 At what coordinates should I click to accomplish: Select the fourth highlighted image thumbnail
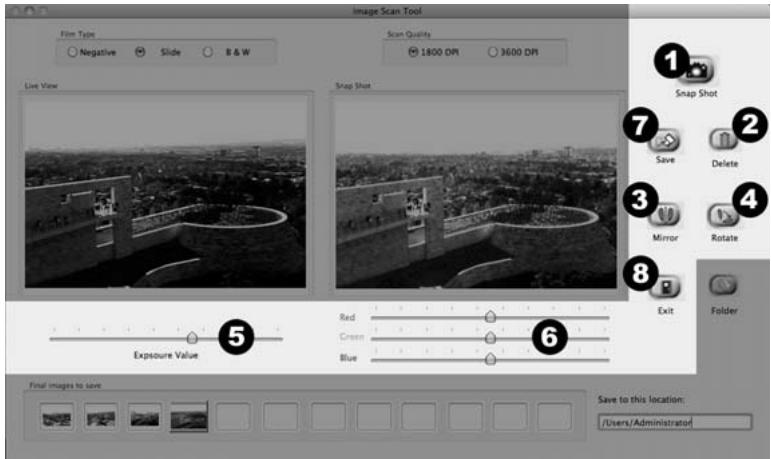click(x=189, y=417)
